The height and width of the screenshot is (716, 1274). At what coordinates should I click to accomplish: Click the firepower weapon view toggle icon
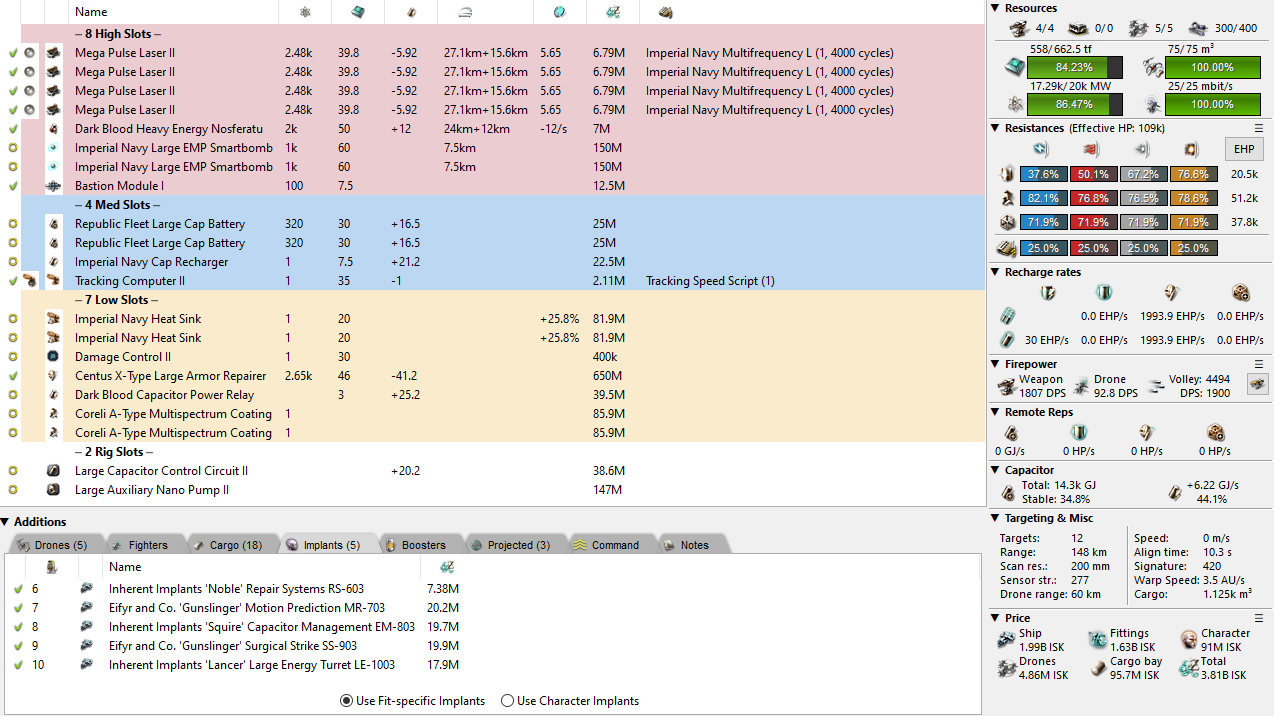tap(1257, 383)
